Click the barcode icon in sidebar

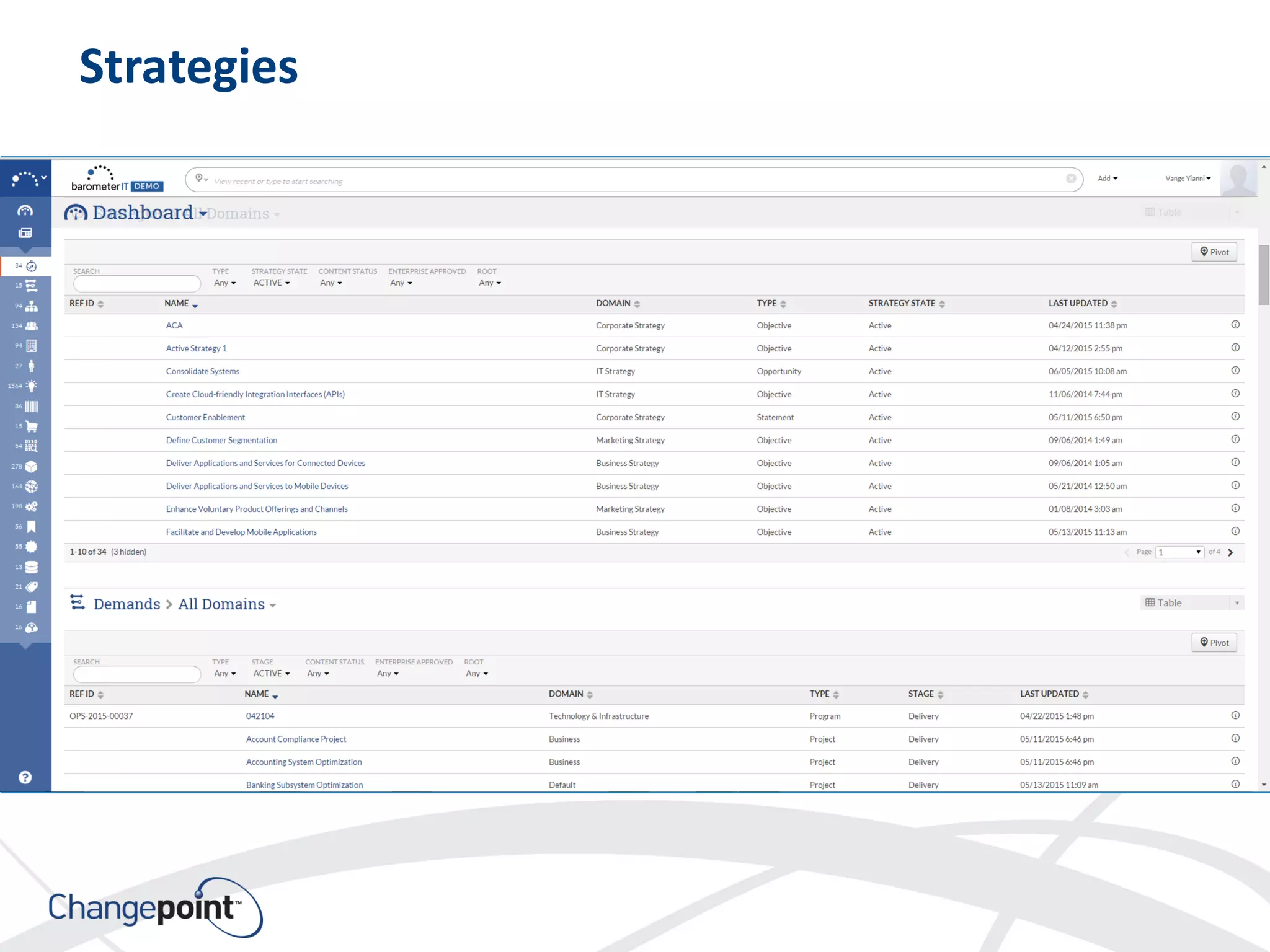pyautogui.click(x=31, y=407)
